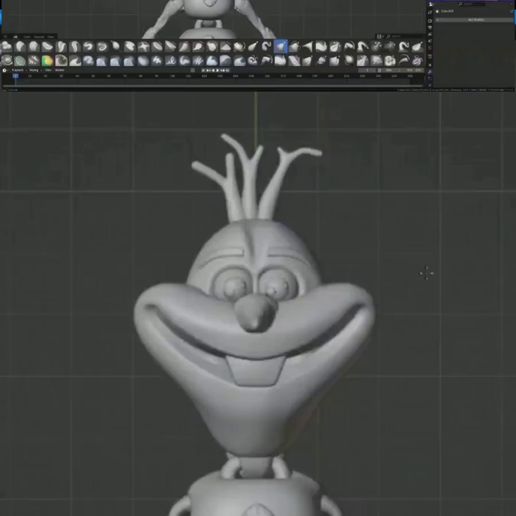Image resolution: width=516 pixels, height=516 pixels.
Task: Select the last brush in the top shelf row
Action: click(x=417, y=47)
